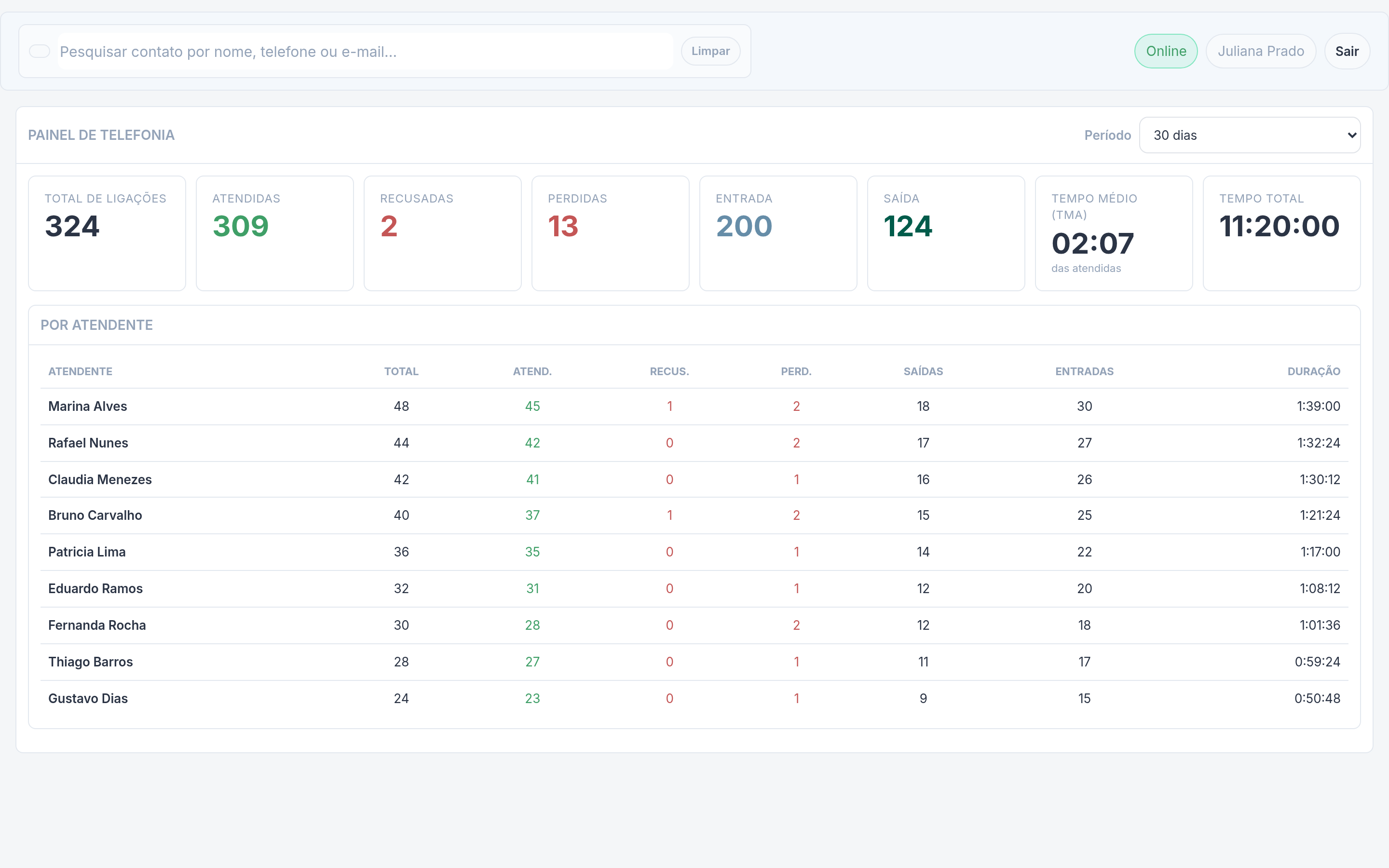This screenshot has height=868, width=1389.
Task: Open the Bruno Carvalho row
Action: 694,515
